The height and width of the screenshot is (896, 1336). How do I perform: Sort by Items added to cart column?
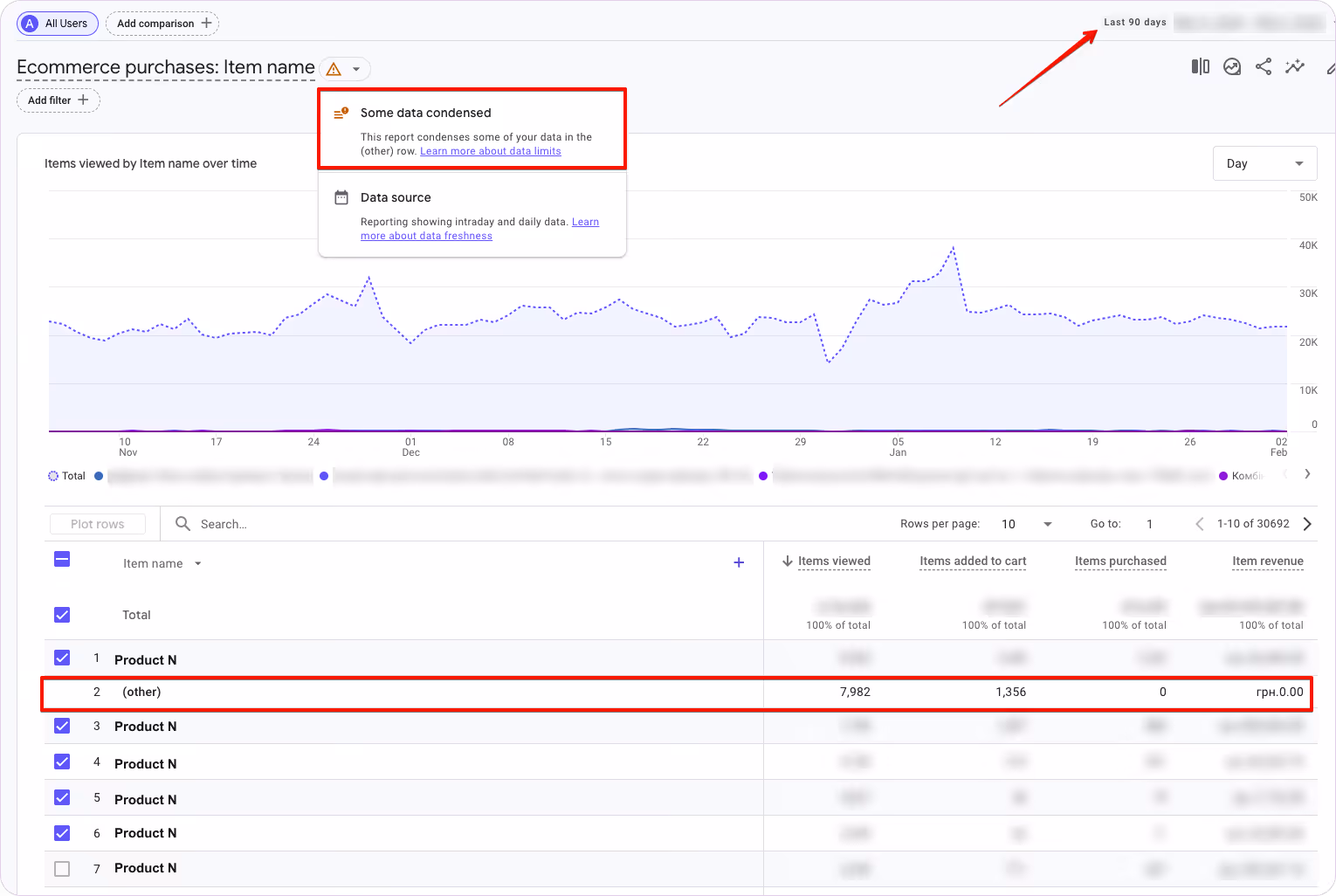point(973,561)
